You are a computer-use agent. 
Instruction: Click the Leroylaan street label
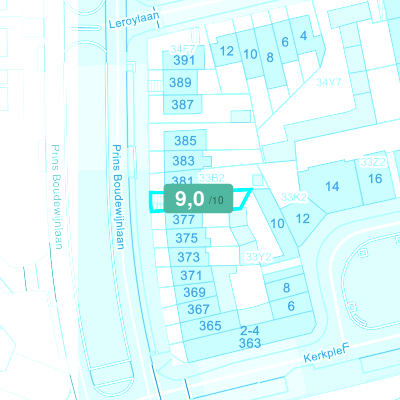point(134,20)
